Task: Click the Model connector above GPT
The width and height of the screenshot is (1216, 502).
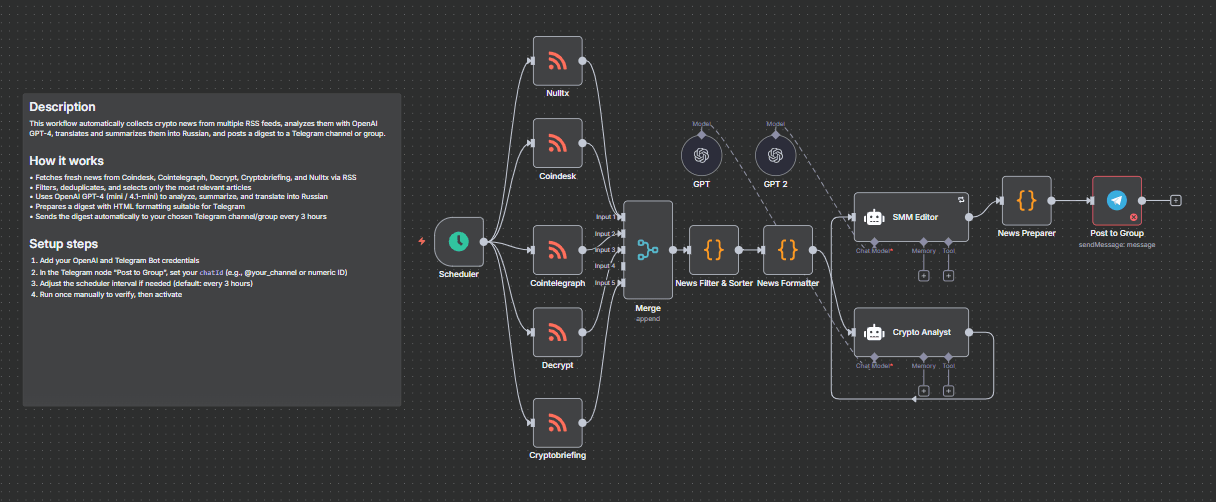Action: point(701,135)
